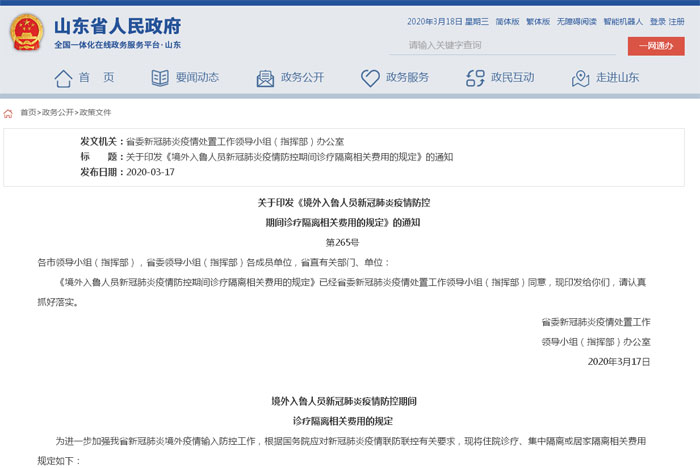
Task: Click the speech-bubble icon beside 政民互动
Action: point(475,78)
